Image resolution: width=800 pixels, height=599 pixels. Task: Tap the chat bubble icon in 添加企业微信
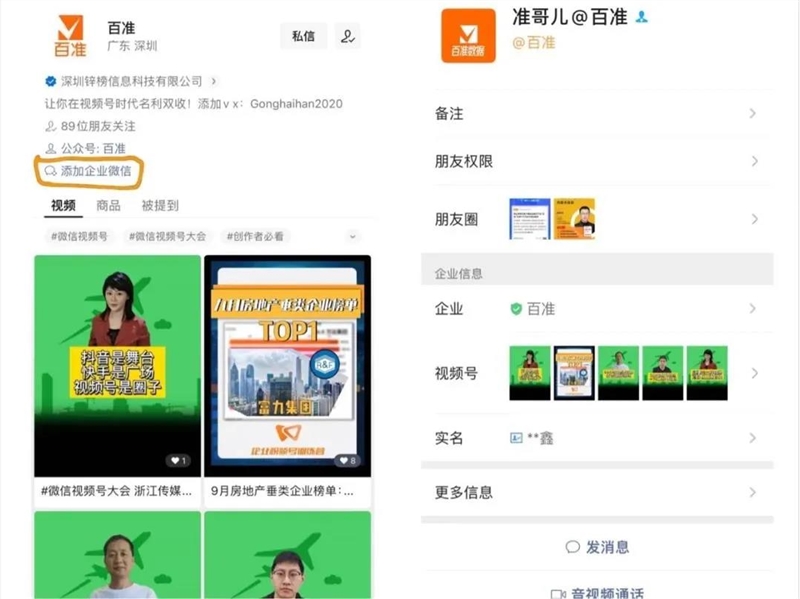coord(50,170)
